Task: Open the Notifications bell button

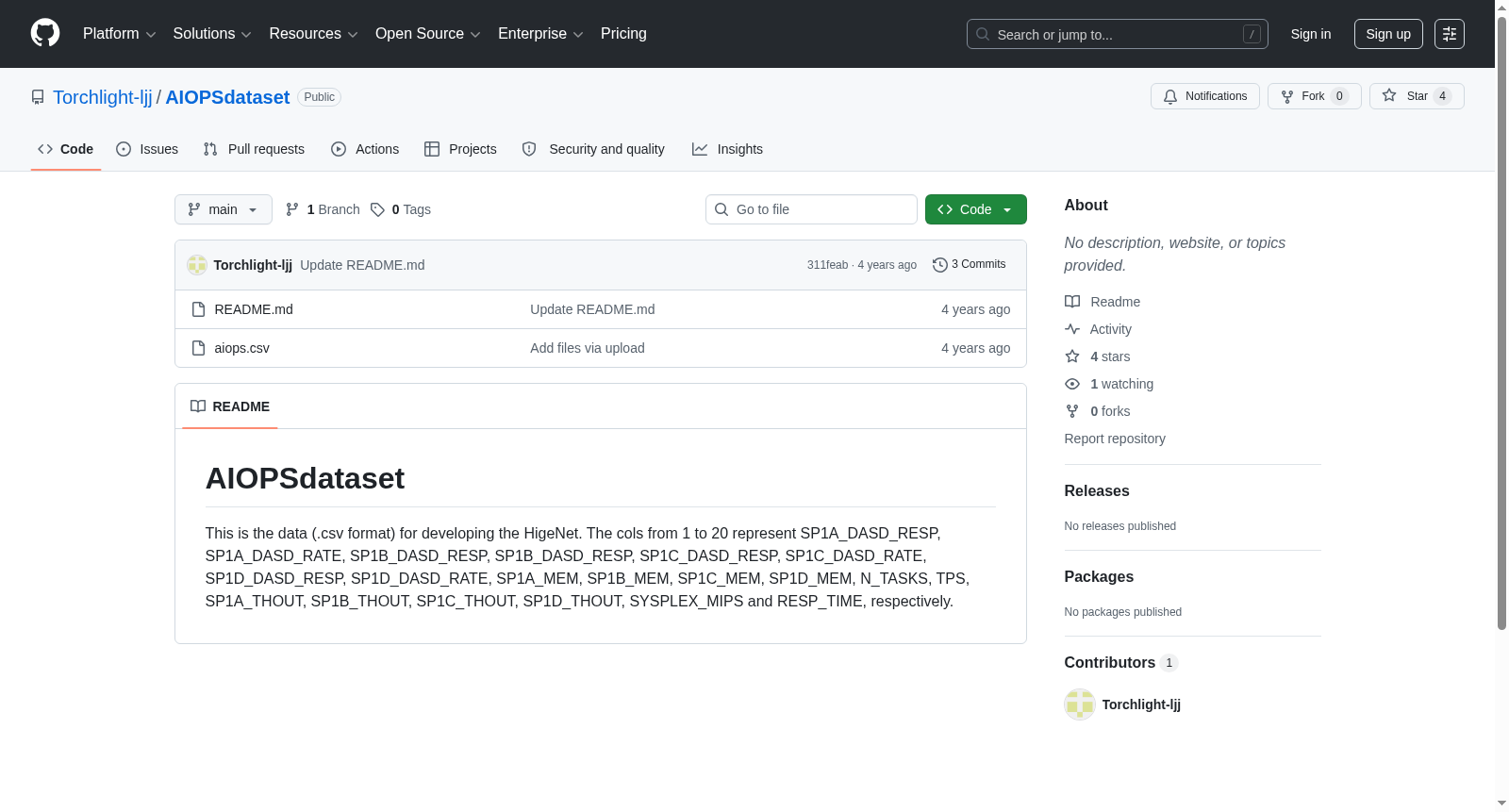Action: (1204, 96)
